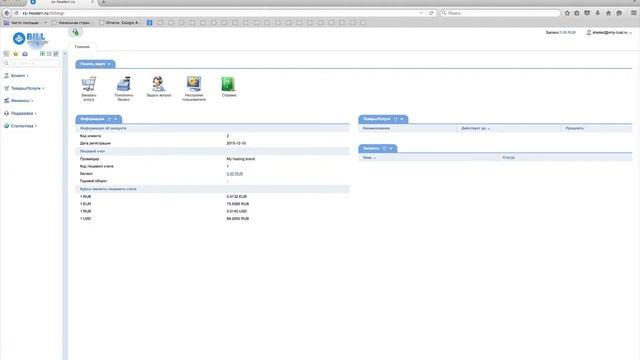
Task: Open the browser downloads arrow icon
Action: tap(598, 13)
